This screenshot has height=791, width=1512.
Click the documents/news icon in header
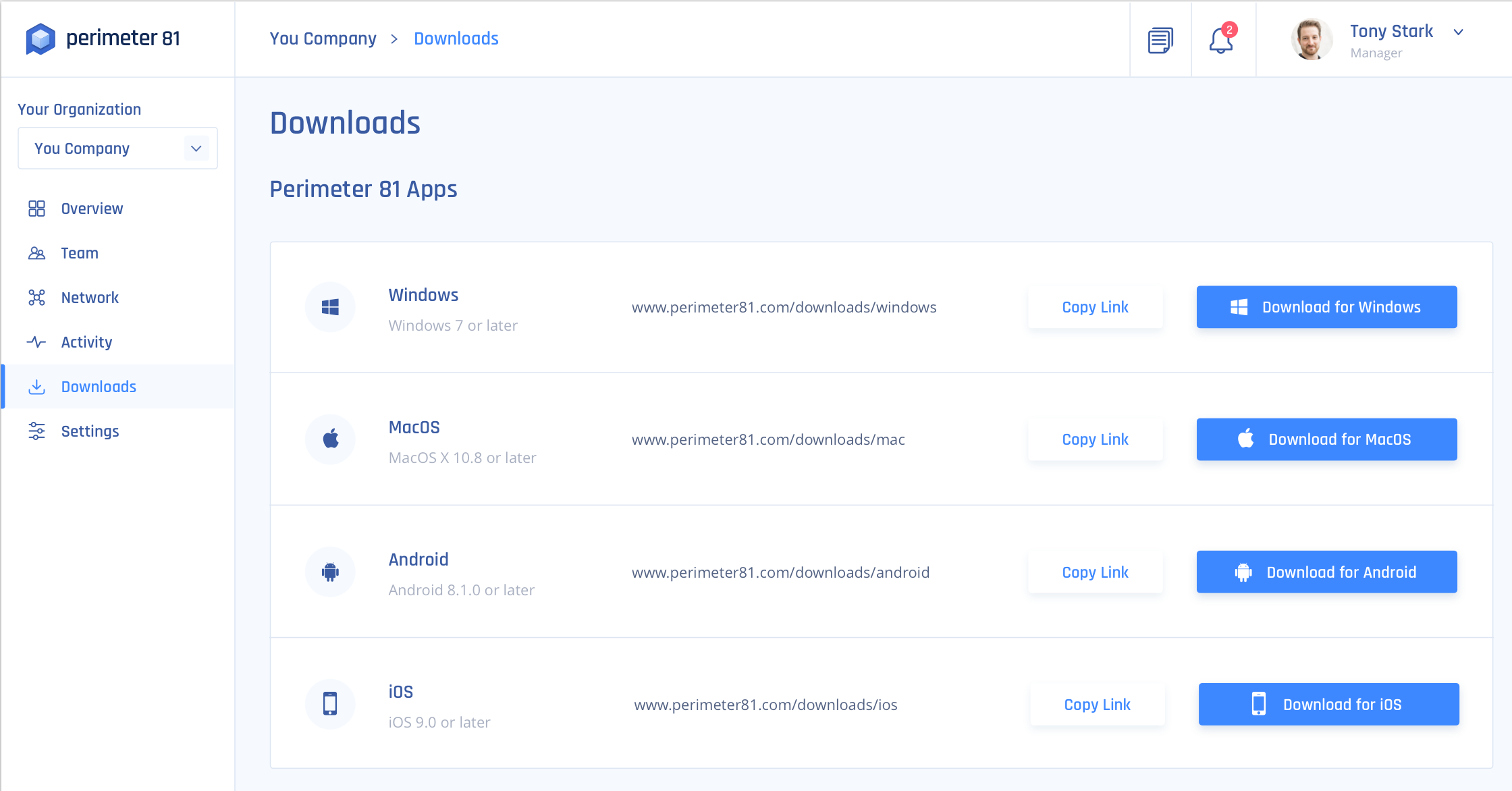(1160, 40)
